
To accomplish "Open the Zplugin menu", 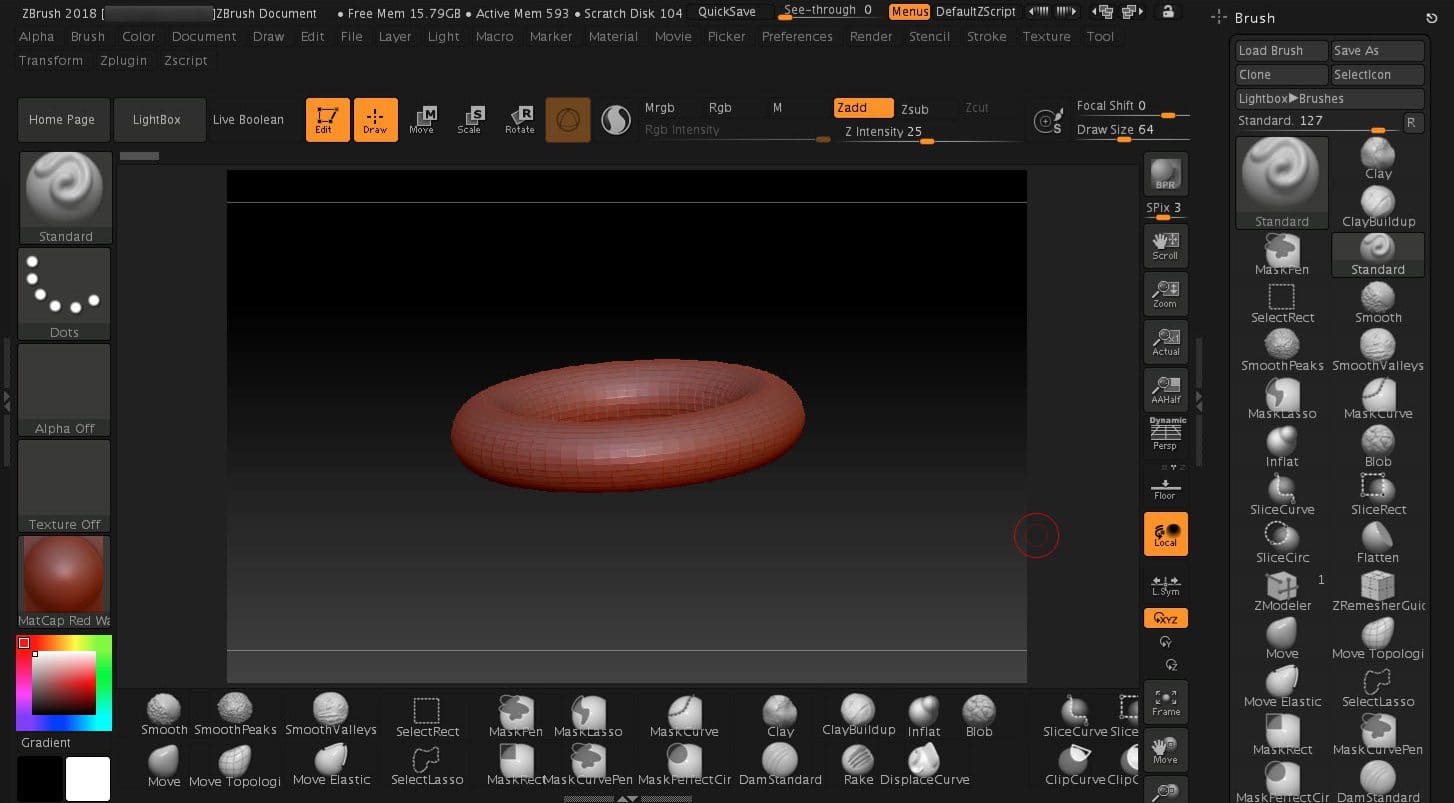I will (124, 60).
